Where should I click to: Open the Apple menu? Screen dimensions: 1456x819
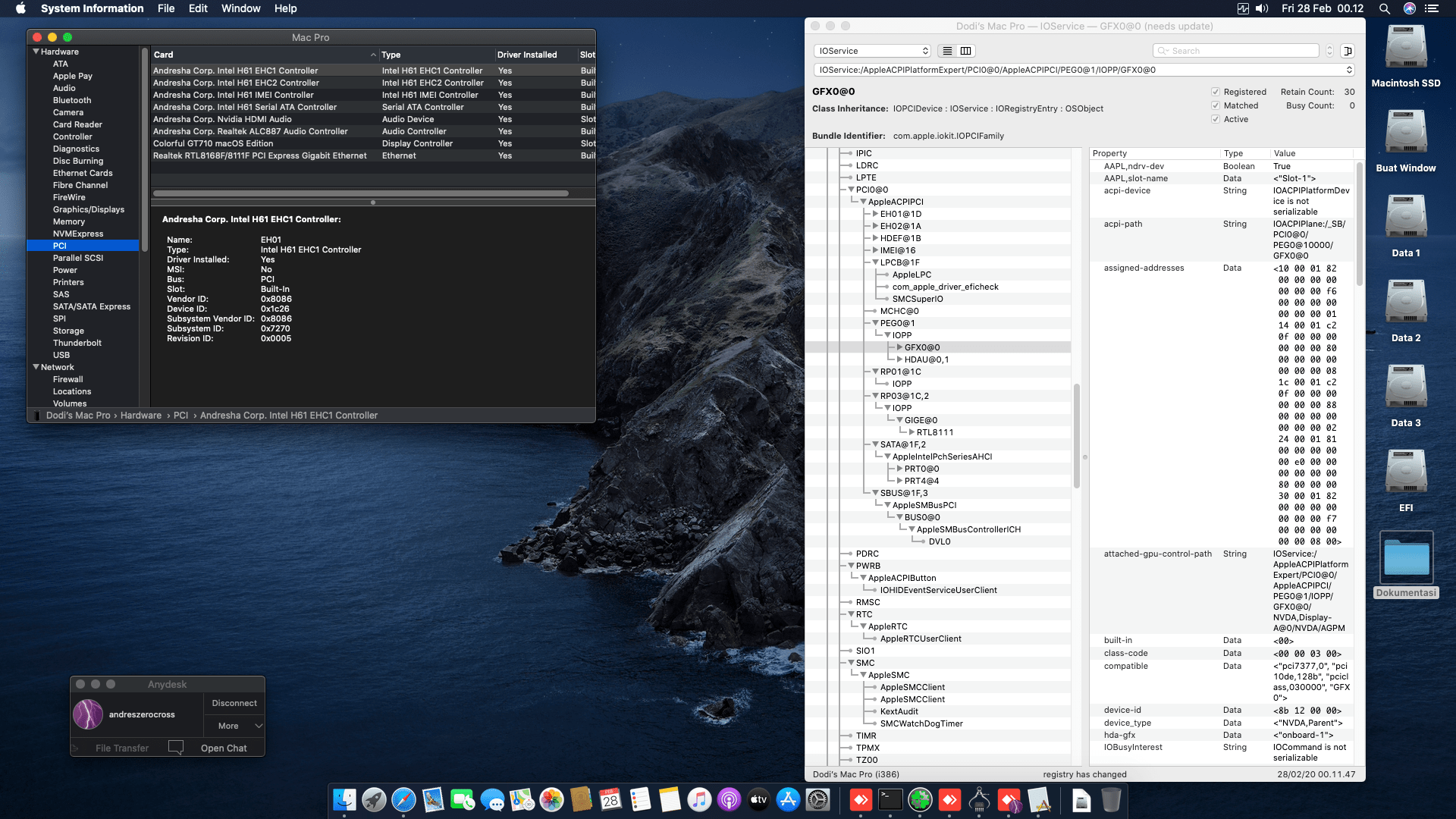[20, 8]
